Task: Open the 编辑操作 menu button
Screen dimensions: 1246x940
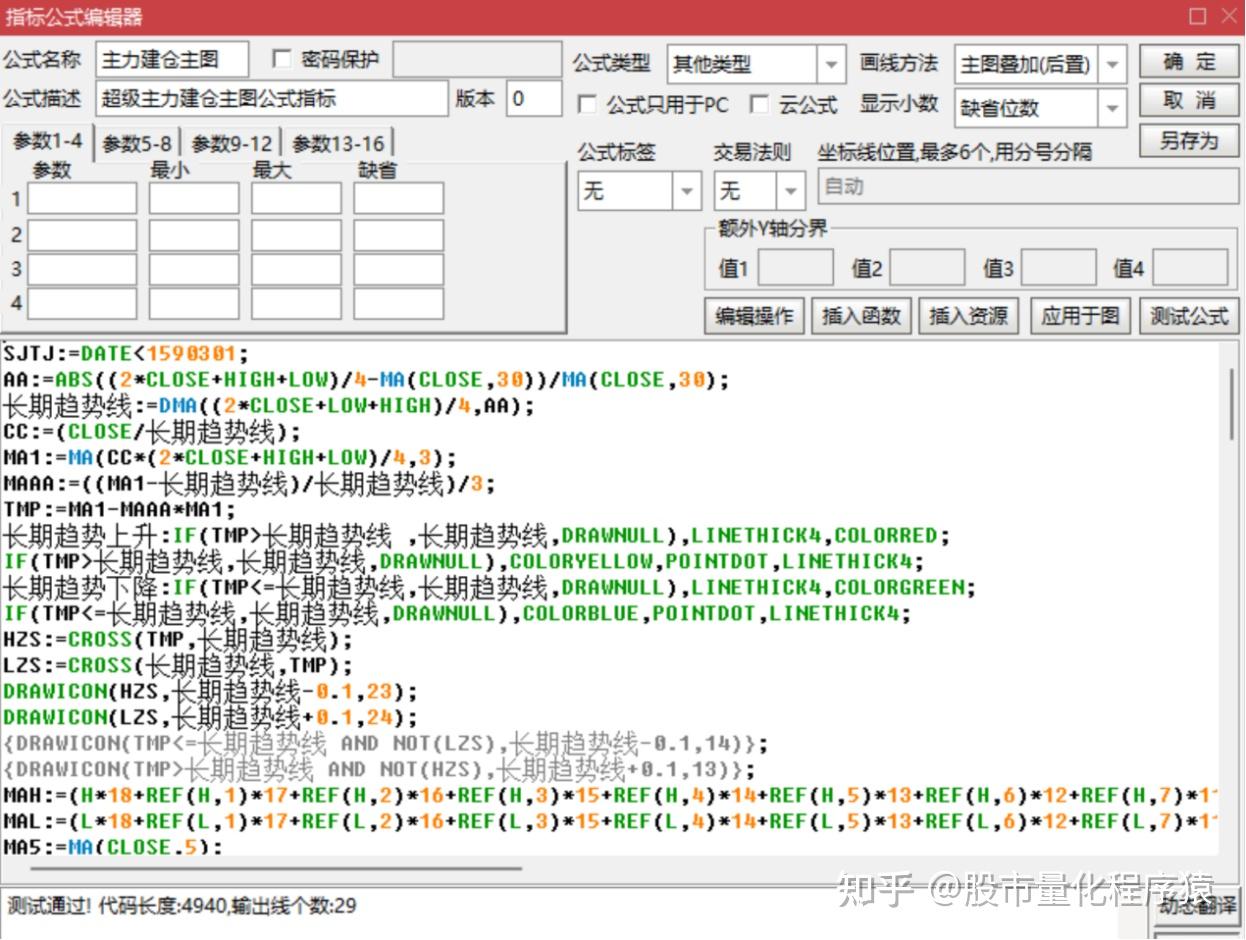Action: coord(754,316)
